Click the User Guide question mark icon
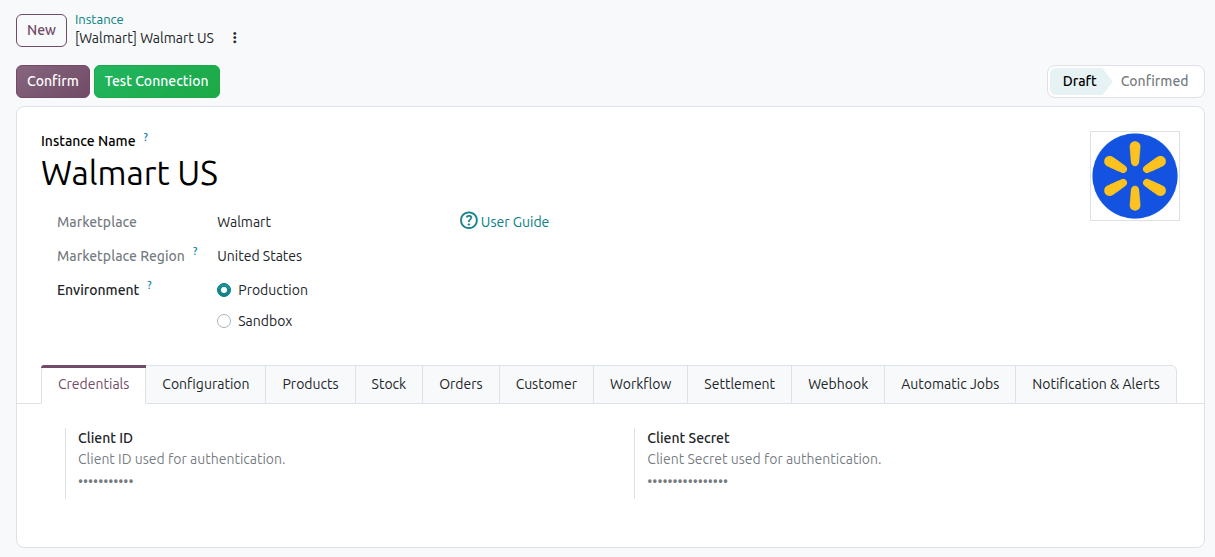Screen dimensions: 1215x557 468,221
